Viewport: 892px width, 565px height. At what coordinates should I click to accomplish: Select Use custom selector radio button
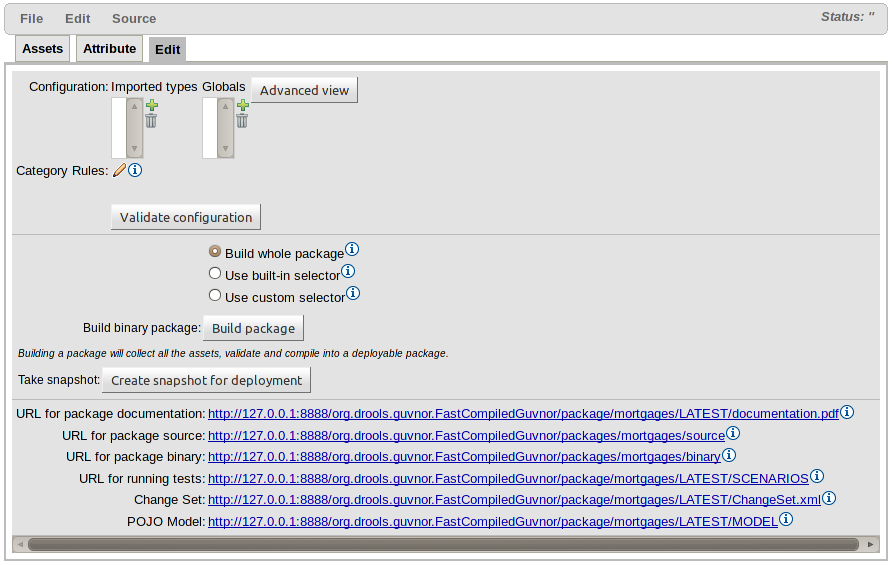pos(214,296)
